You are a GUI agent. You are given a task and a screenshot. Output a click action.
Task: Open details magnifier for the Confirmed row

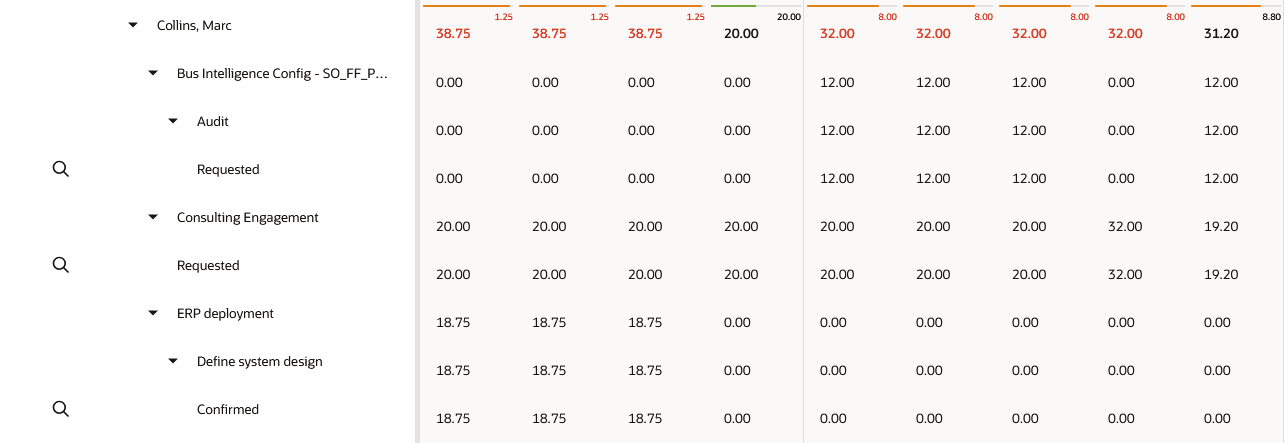click(60, 409)
